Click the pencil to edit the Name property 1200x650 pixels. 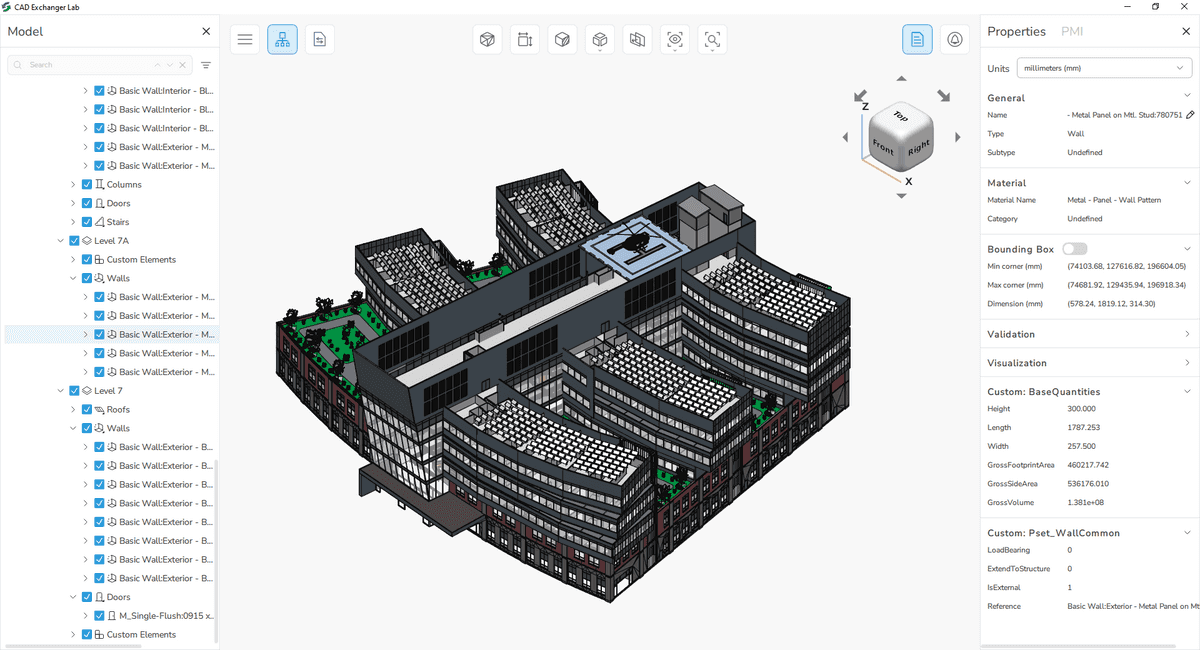click(1190, 115)
